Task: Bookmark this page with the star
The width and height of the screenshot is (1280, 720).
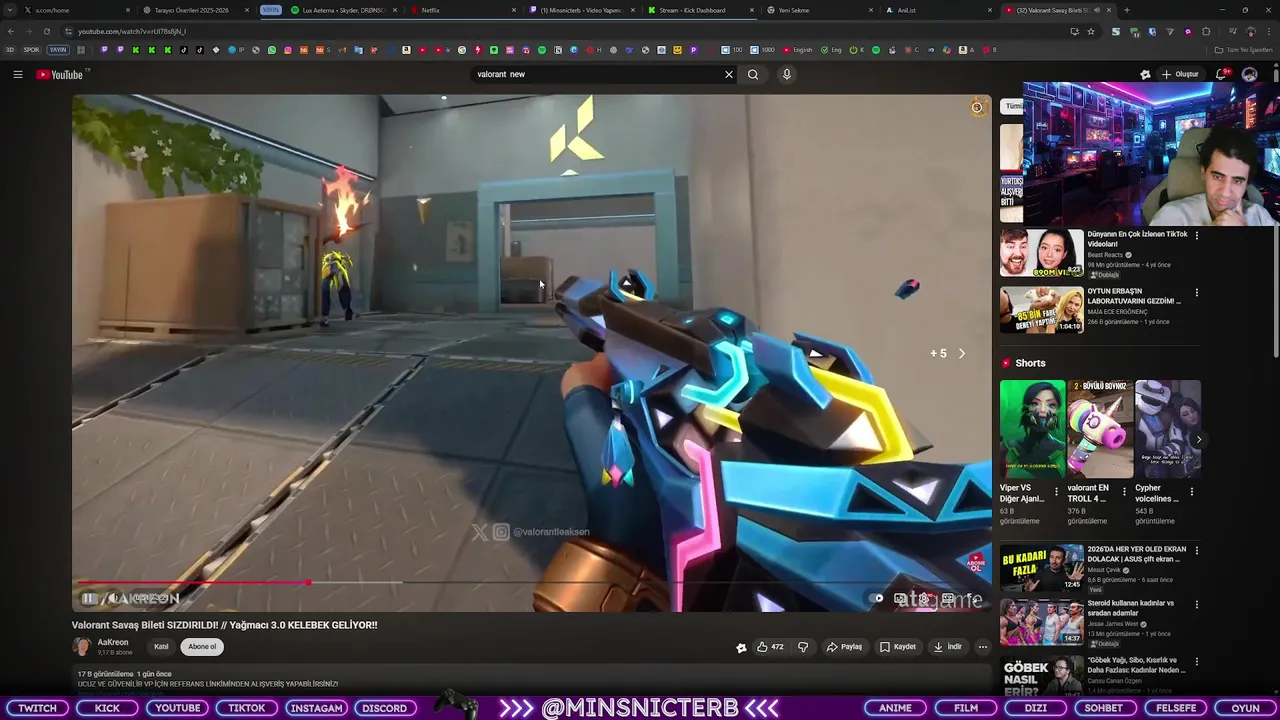Action: (1091, 31)
